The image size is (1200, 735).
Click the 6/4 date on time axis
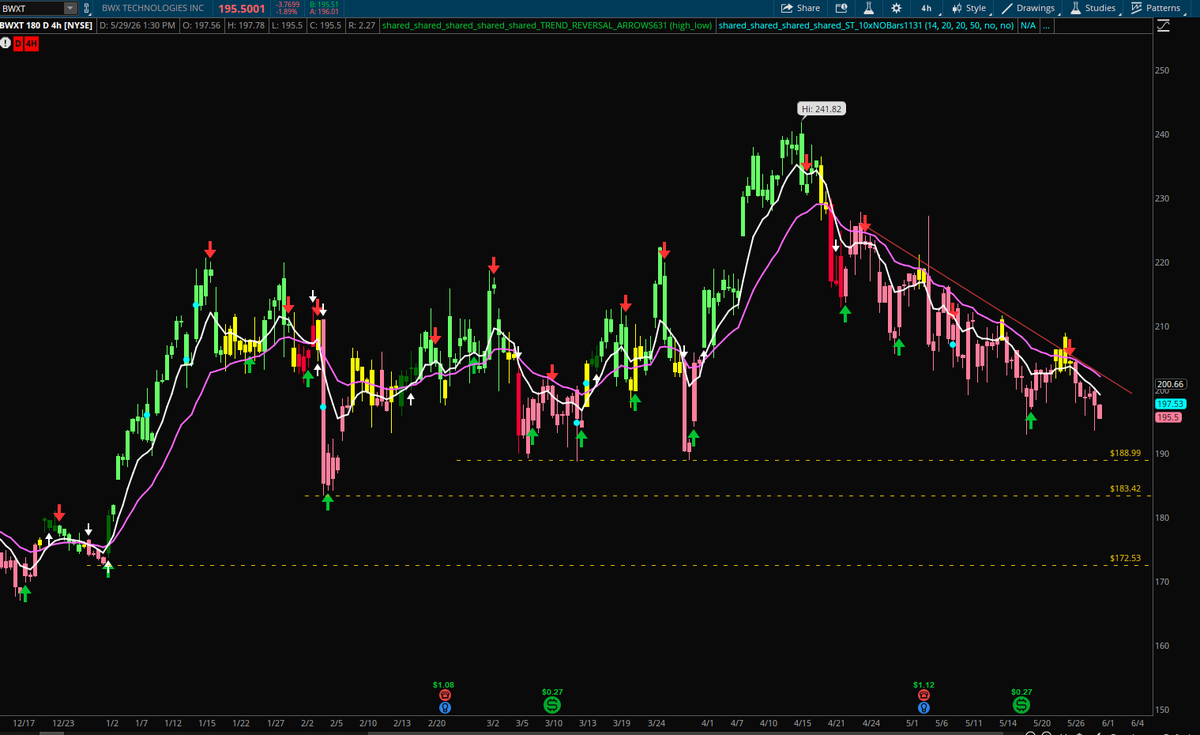click(1137, 722)
